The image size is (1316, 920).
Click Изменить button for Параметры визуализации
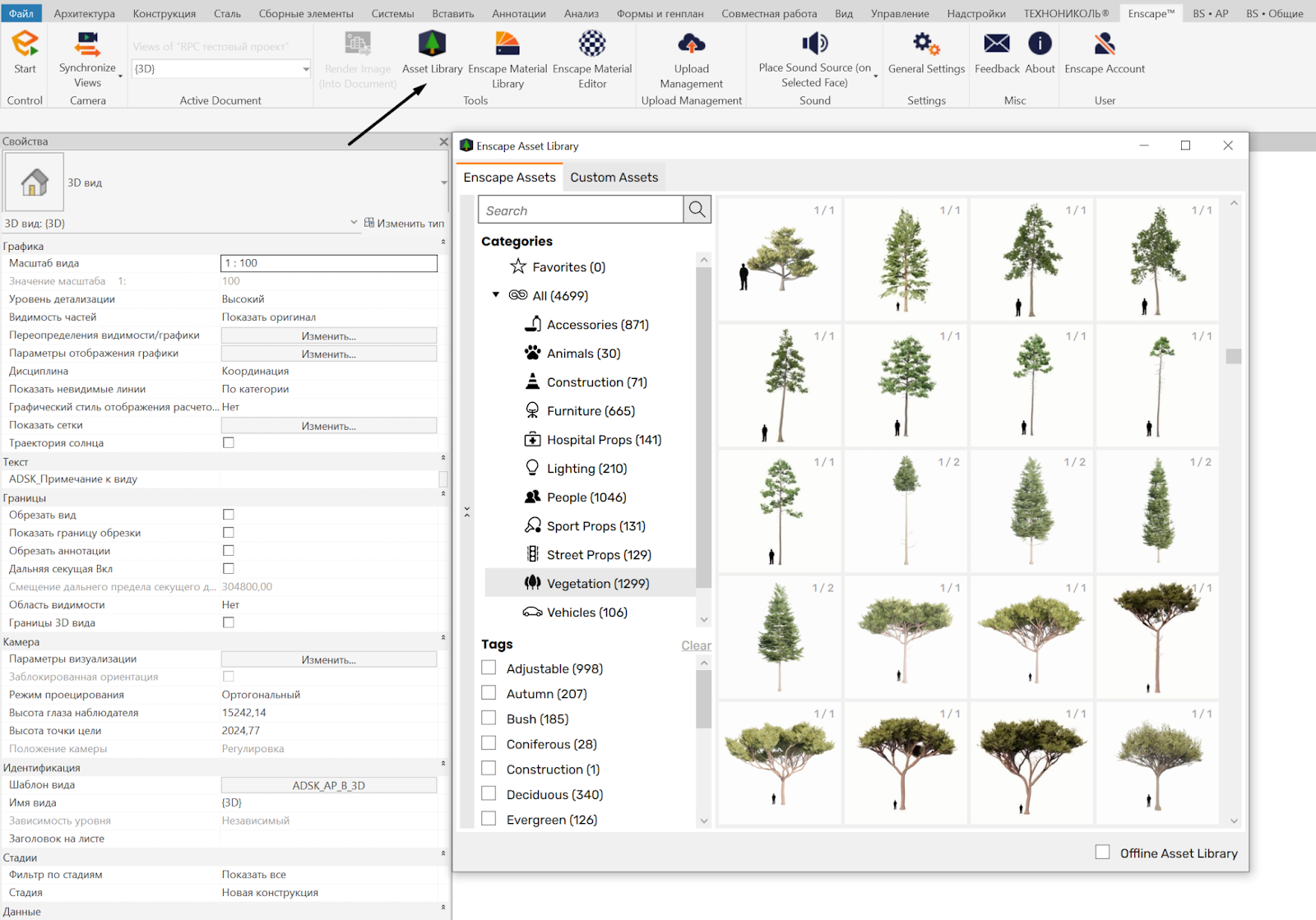(x=328, y=659)
